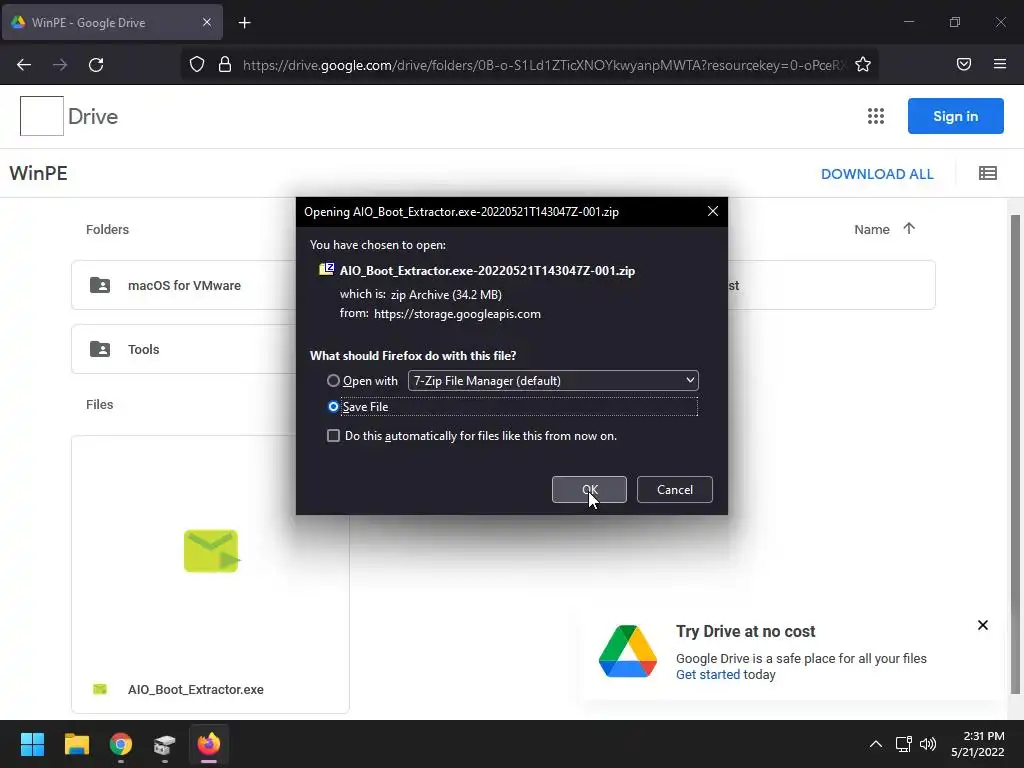Close the download dialog with X
1024x768 pixels.
(712, 211)
